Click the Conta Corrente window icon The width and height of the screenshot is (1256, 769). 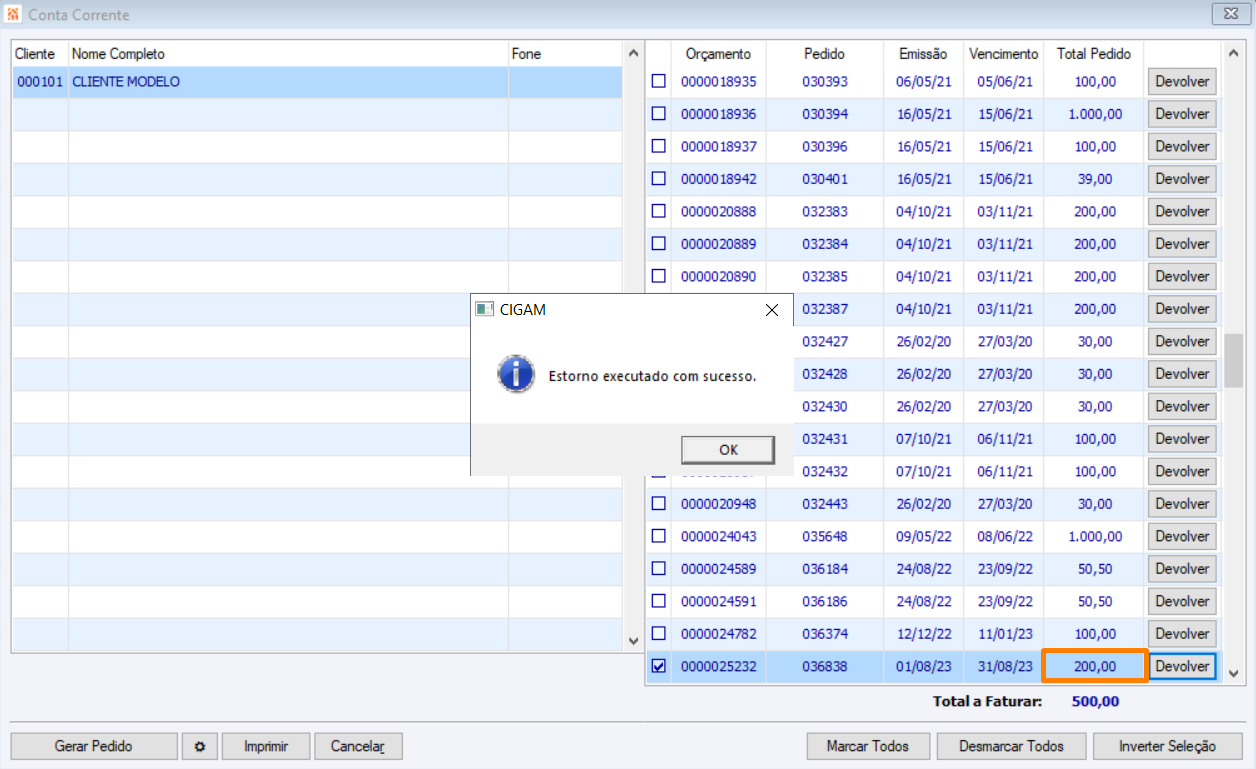point(13,15)
